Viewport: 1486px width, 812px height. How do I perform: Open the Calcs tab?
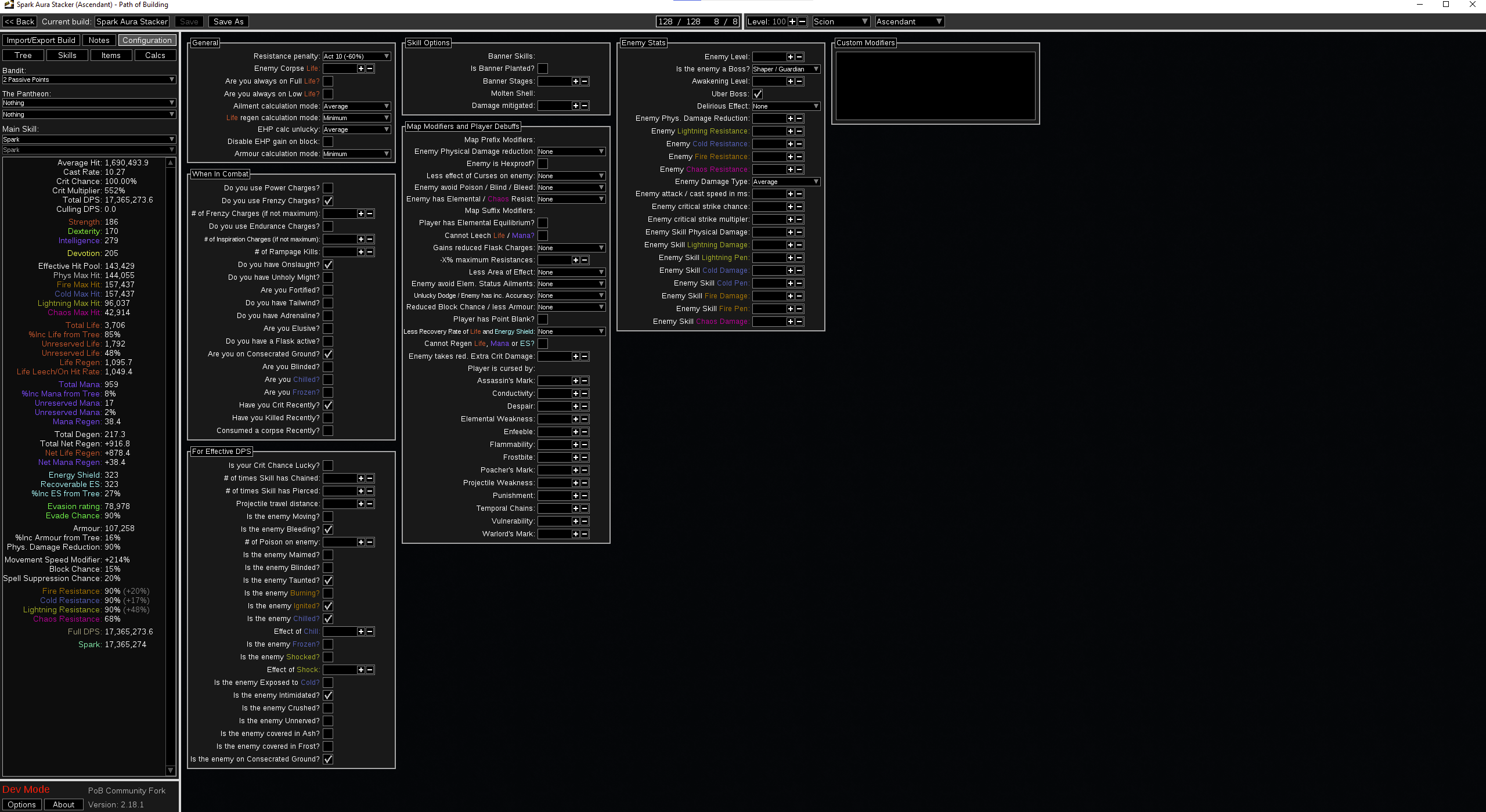coord(155,55)
